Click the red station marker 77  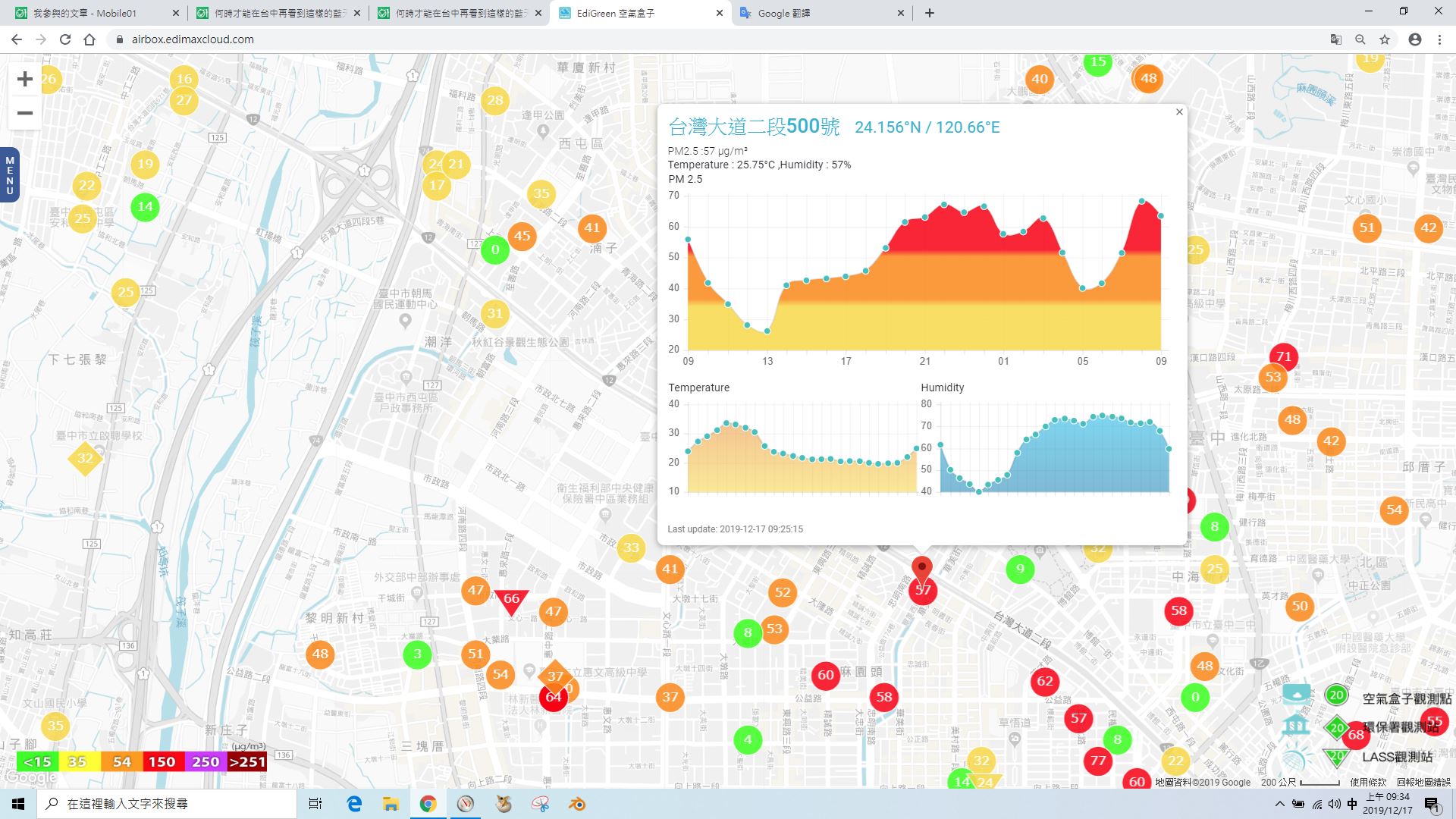(x=1098, y=761)
